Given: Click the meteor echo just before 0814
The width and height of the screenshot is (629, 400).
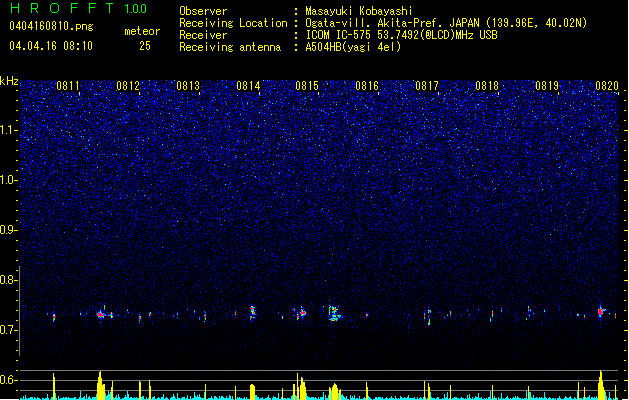Looking at the screenshot, I should coord(252,313).
